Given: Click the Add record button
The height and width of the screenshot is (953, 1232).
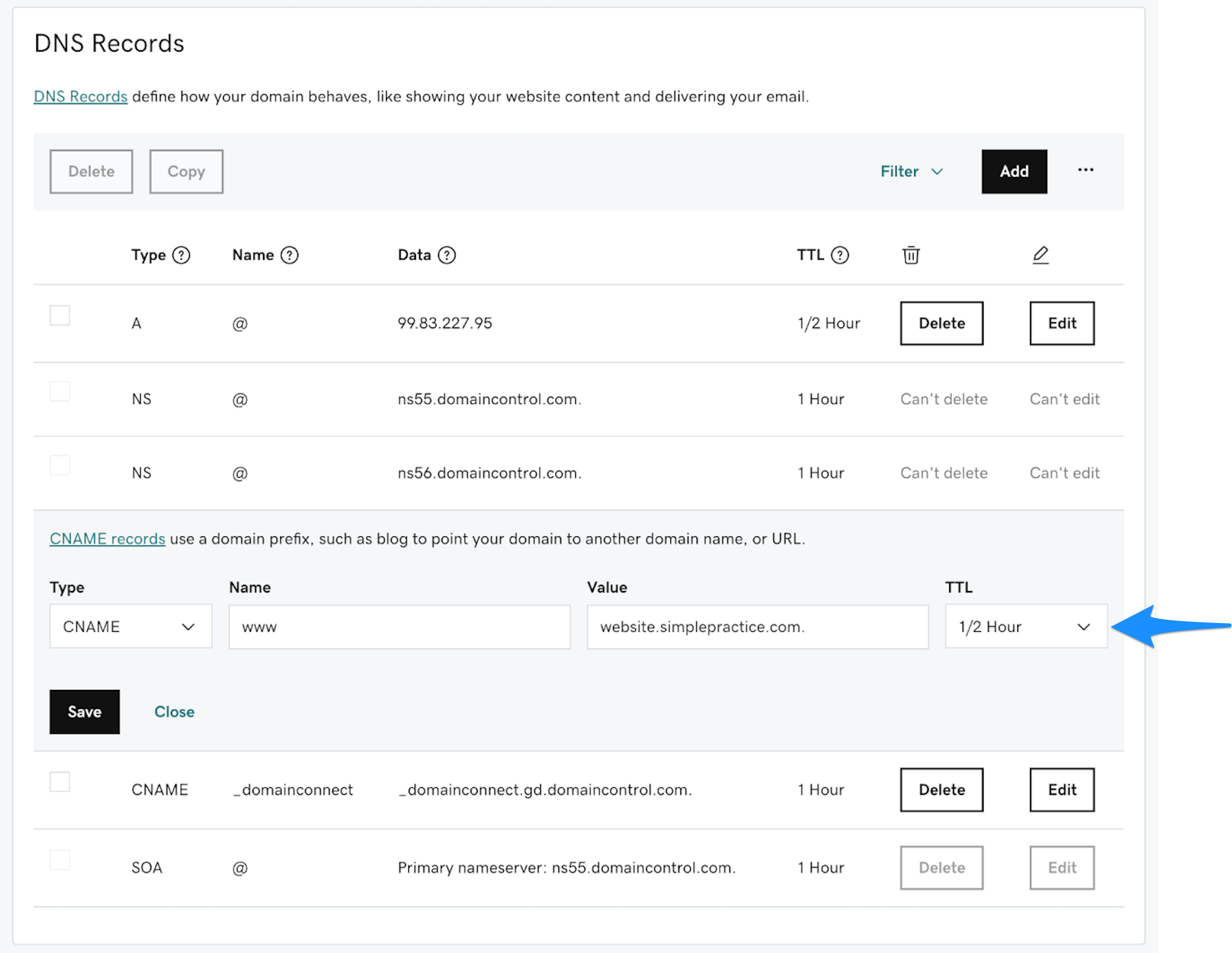Looking at the screenshot, I should pos(1014,171).
